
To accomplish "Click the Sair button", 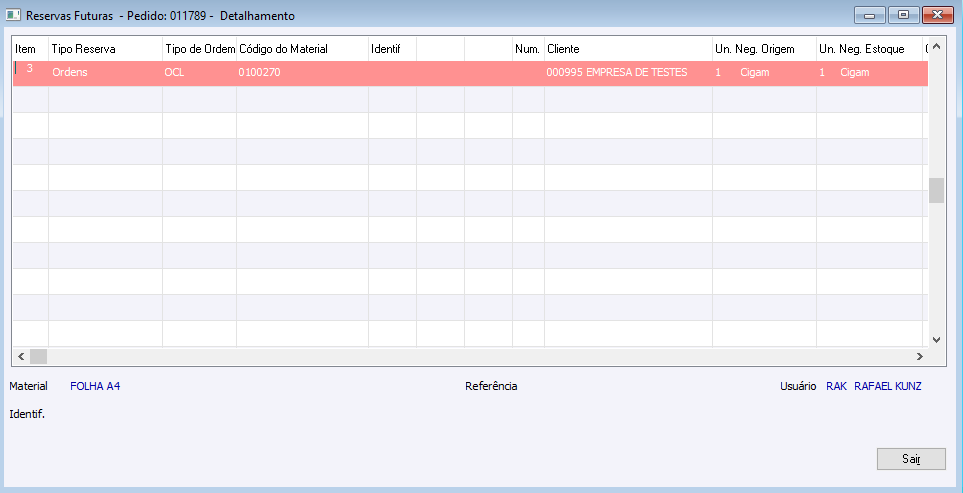I will 911,459.
